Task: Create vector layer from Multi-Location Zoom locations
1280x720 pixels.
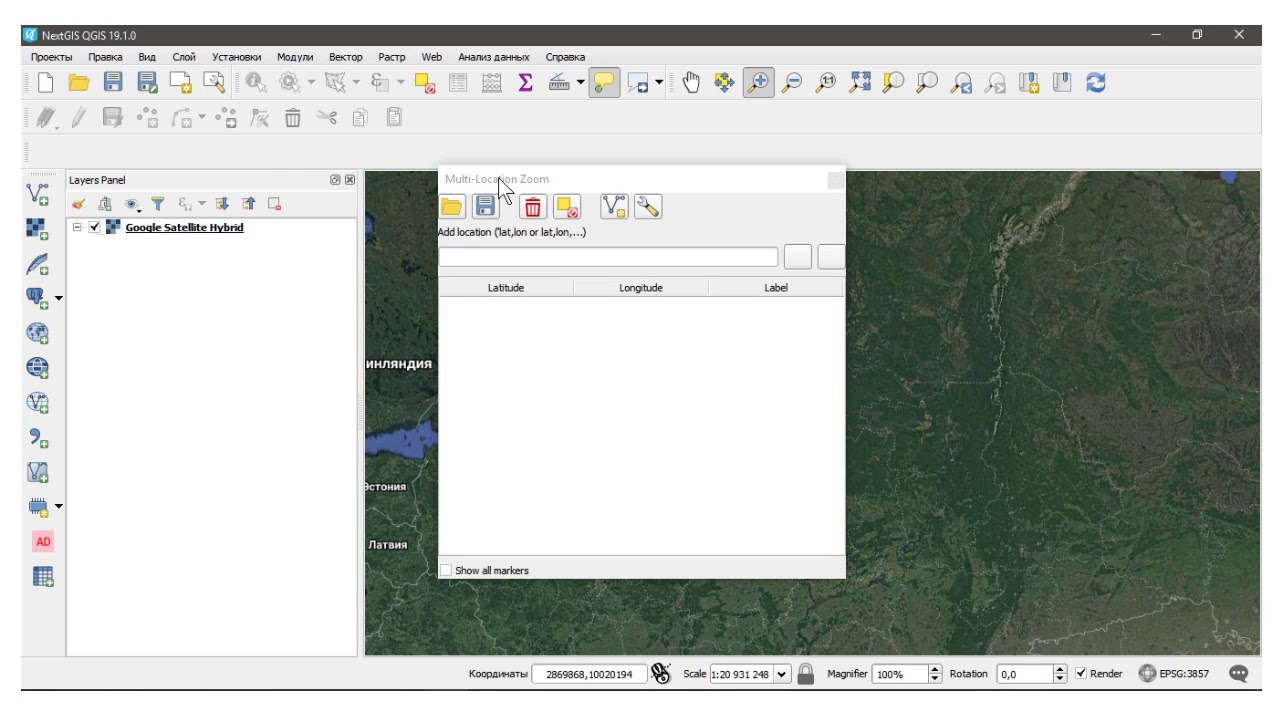Action: tap(614, 207)
